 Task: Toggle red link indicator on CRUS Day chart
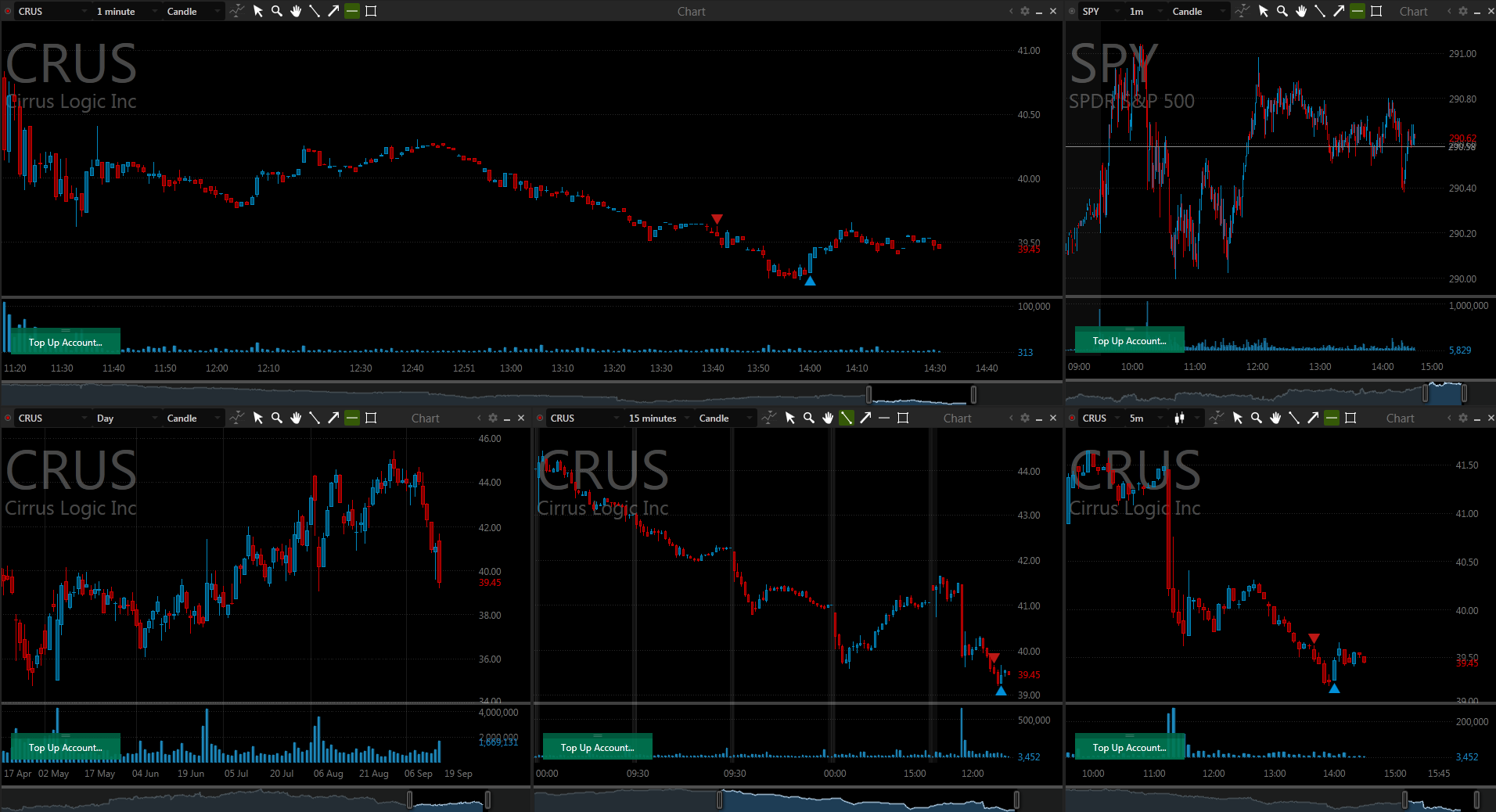[x=8, y=418]
